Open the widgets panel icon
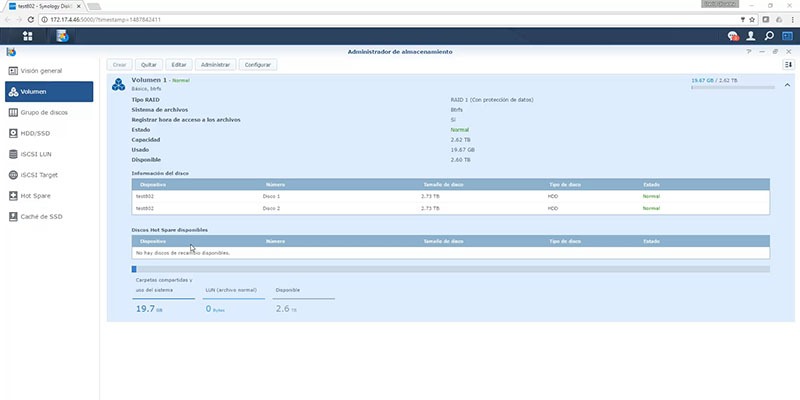The width and height of the screenshot is (800, 400). tap(787, 36)
